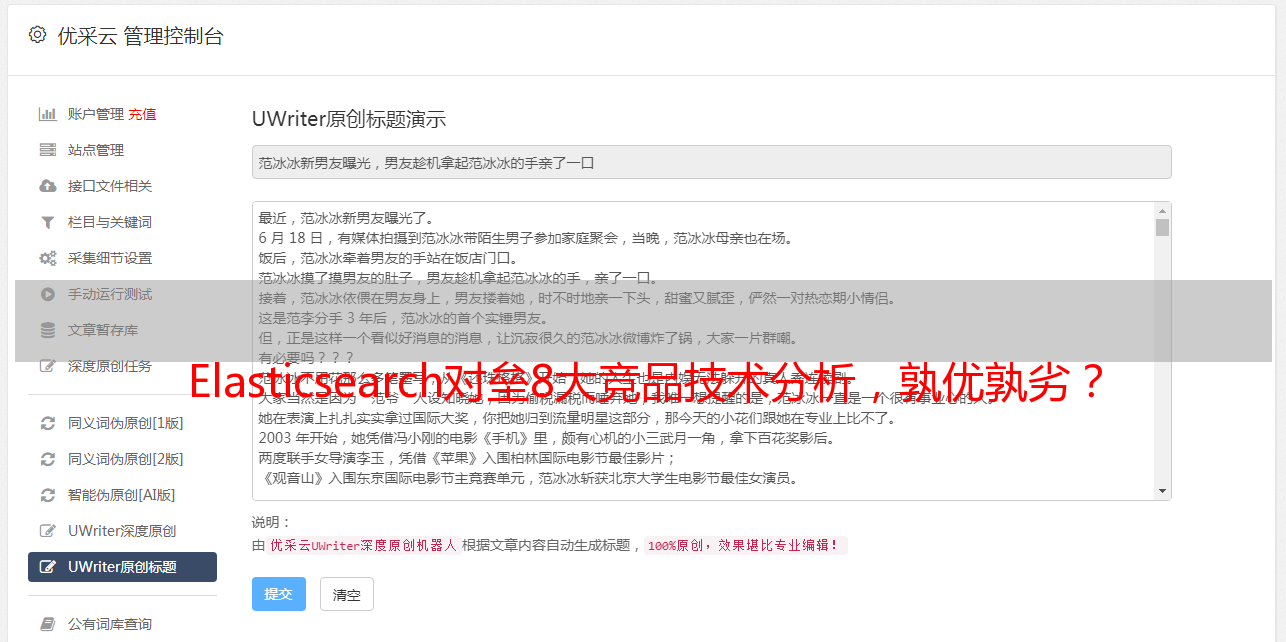This screenshot has width=1286, height=642.
Task: Click the bar chart icon for 账户管理
Action: pyautogui.click(x=47, y=114)
